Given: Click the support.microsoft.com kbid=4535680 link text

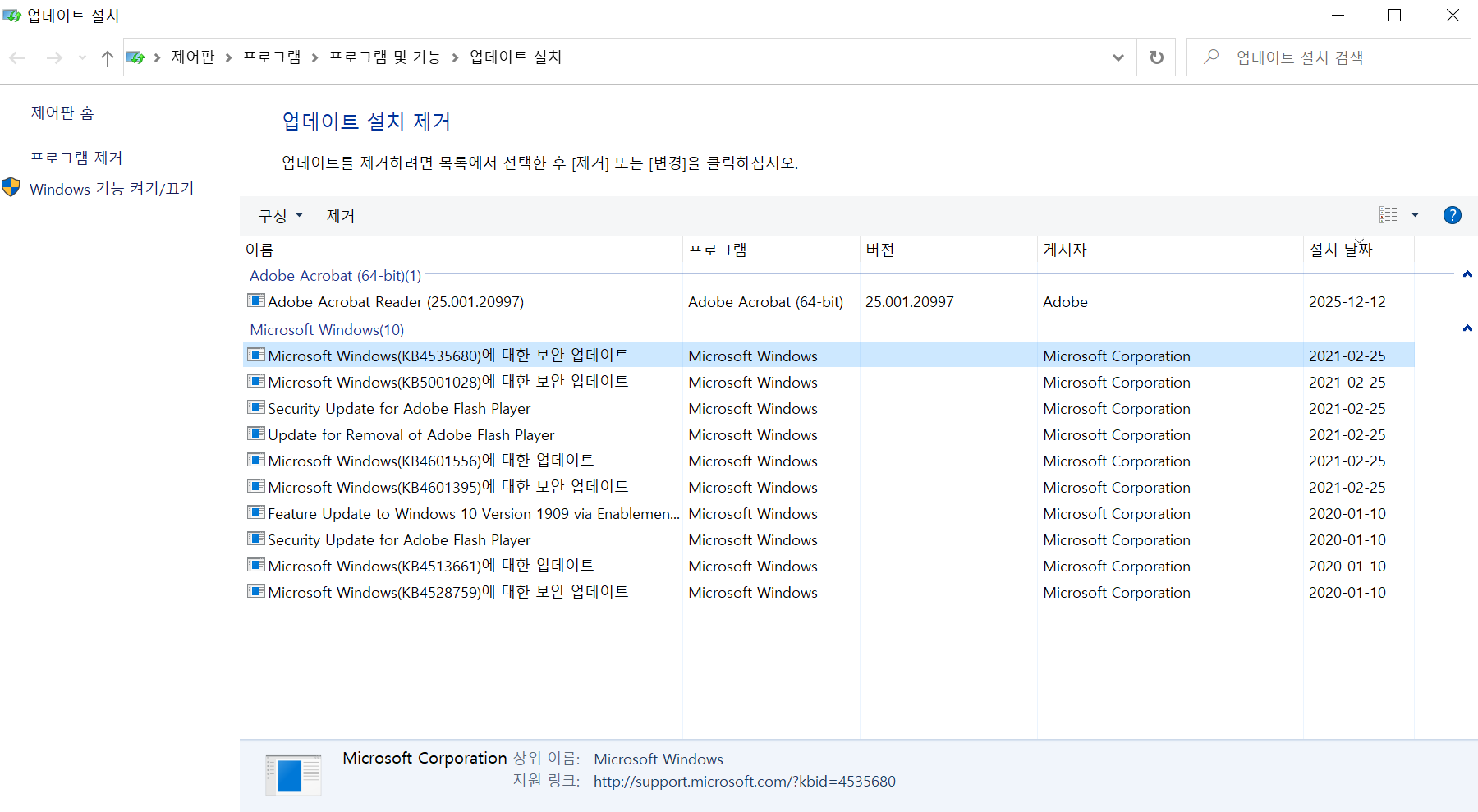Looking at the screenshot, I should pyautogui.click(x=745, y=782).
